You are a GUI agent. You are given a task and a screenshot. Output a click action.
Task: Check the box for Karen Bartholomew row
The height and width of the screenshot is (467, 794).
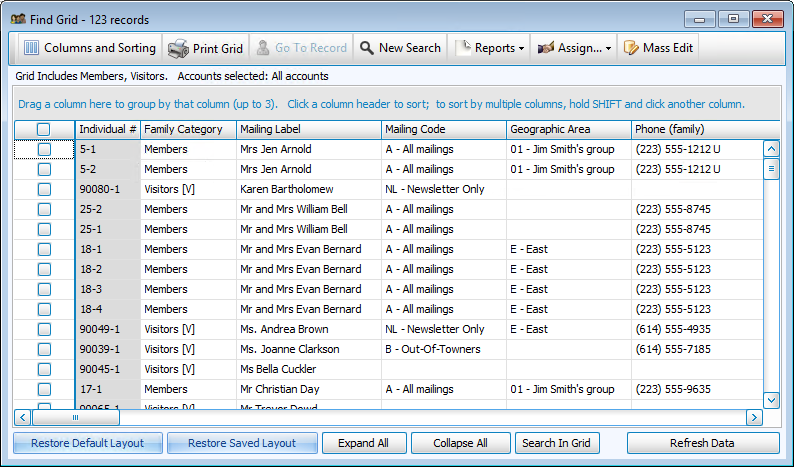click(x=44, y=189)
